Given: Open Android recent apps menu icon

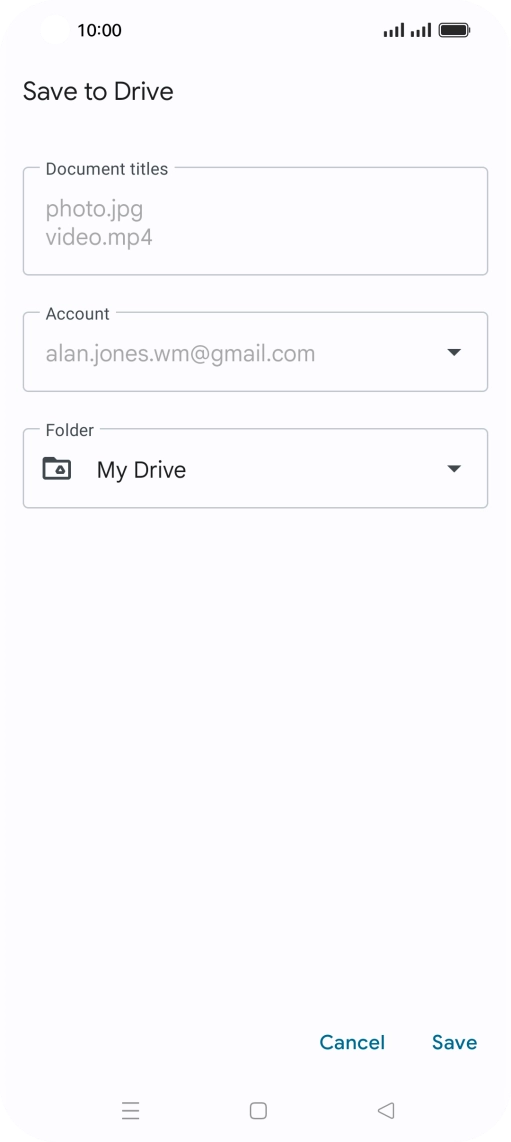Looking at the screenshot, I should coord(130,1111).
